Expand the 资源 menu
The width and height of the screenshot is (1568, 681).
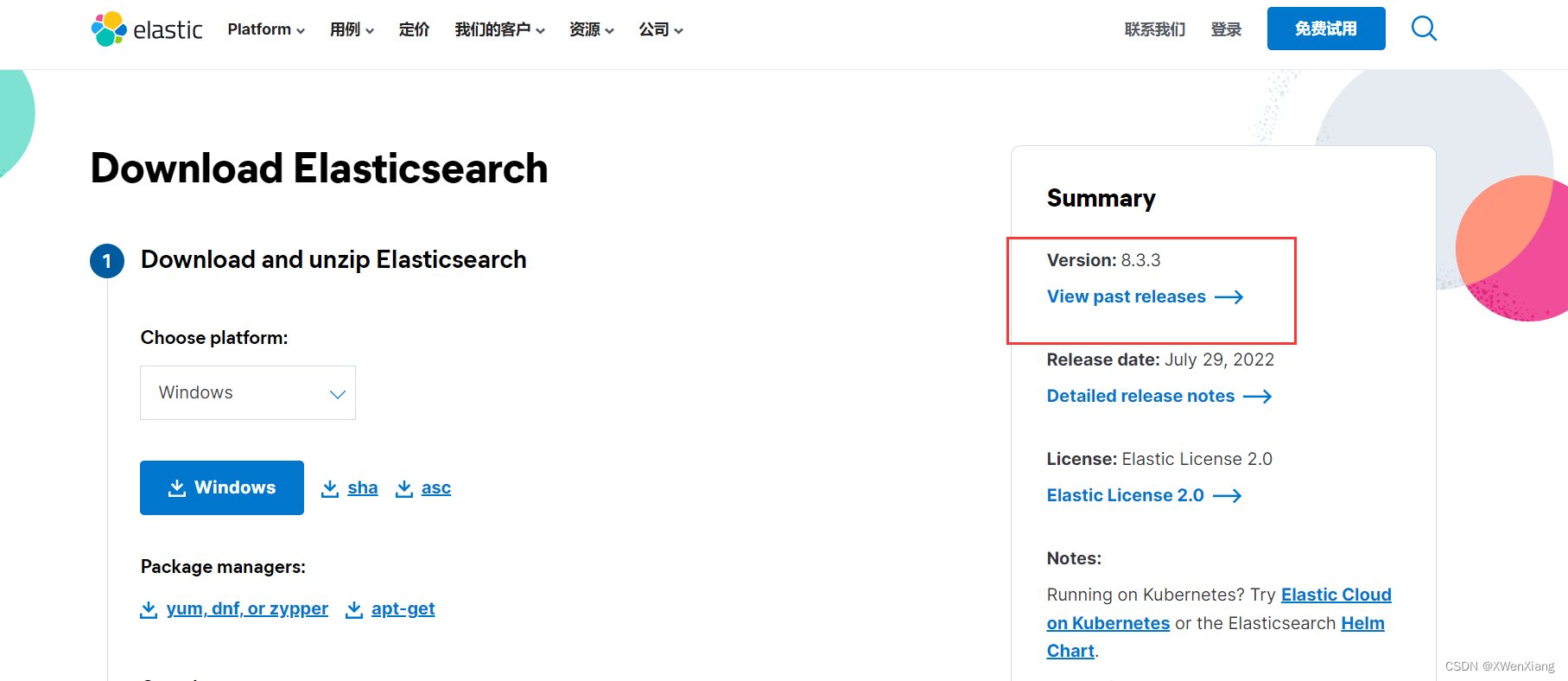pos(591,29)
